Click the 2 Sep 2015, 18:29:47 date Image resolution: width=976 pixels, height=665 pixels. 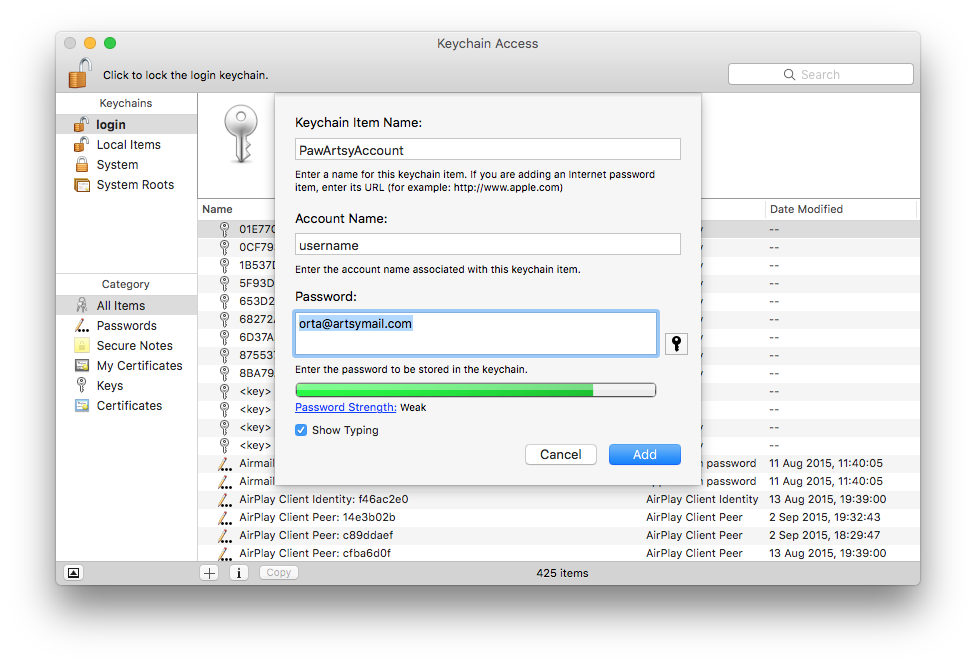(824, 535)
